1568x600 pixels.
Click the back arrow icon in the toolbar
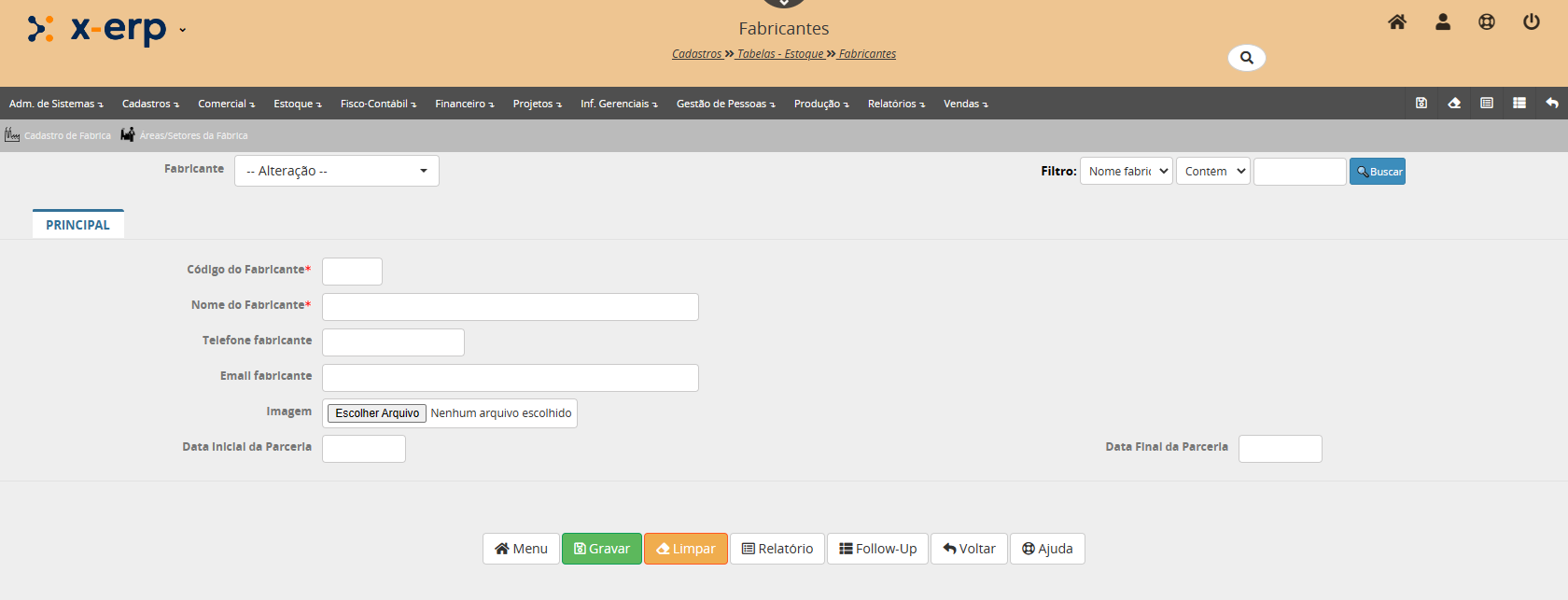tap(1552, 104)
